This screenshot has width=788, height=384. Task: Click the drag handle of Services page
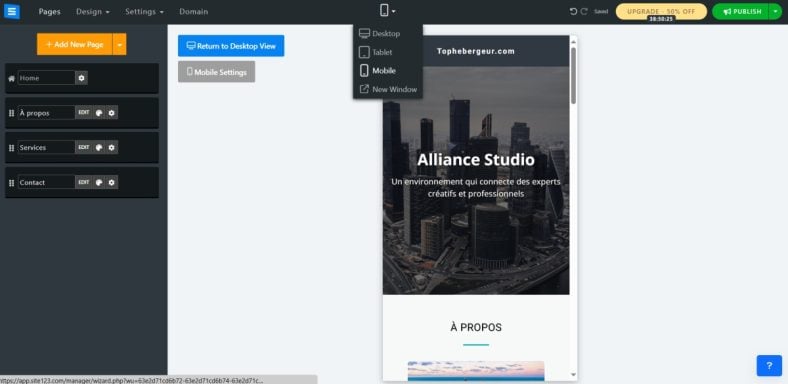[12, 148]
